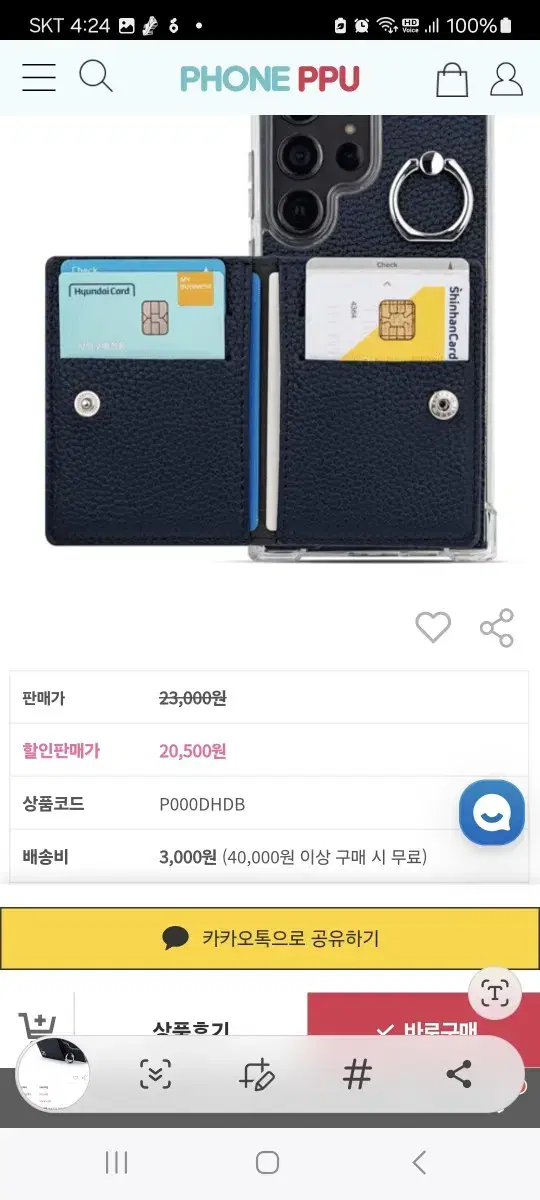Screen dimensions: 540x1200
Task: Click the PHONE PPU logo
Action: click(270, 79)
